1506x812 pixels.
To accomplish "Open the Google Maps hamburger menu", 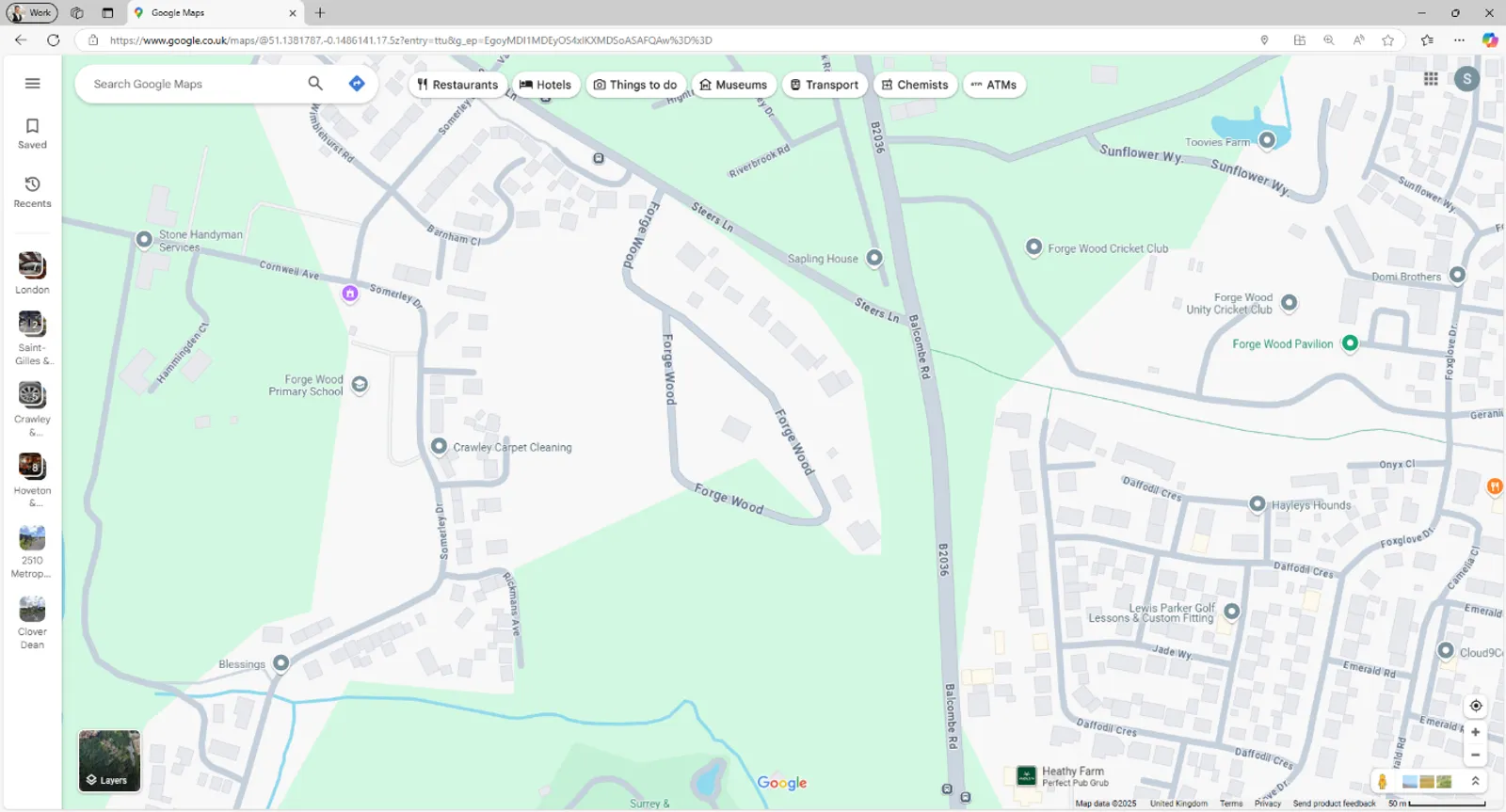I will click(x=32, y=83).
